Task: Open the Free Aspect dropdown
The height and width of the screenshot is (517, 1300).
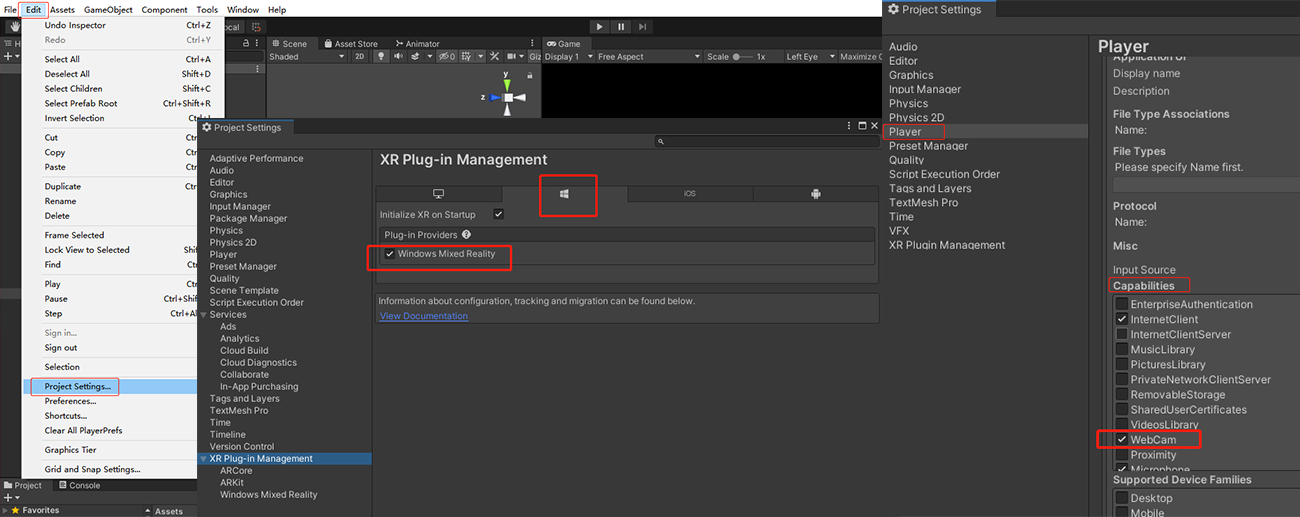Action: [648, 57]
